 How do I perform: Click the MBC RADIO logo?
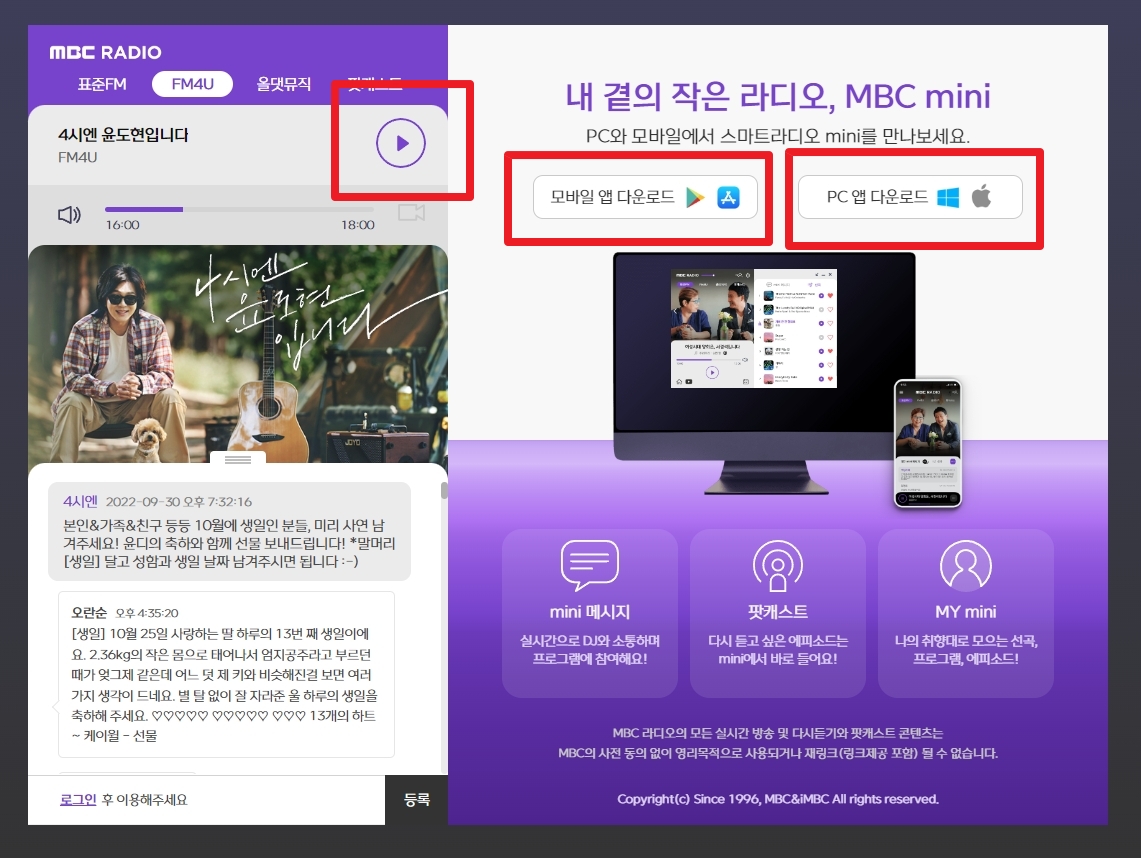tap(106, 52)
